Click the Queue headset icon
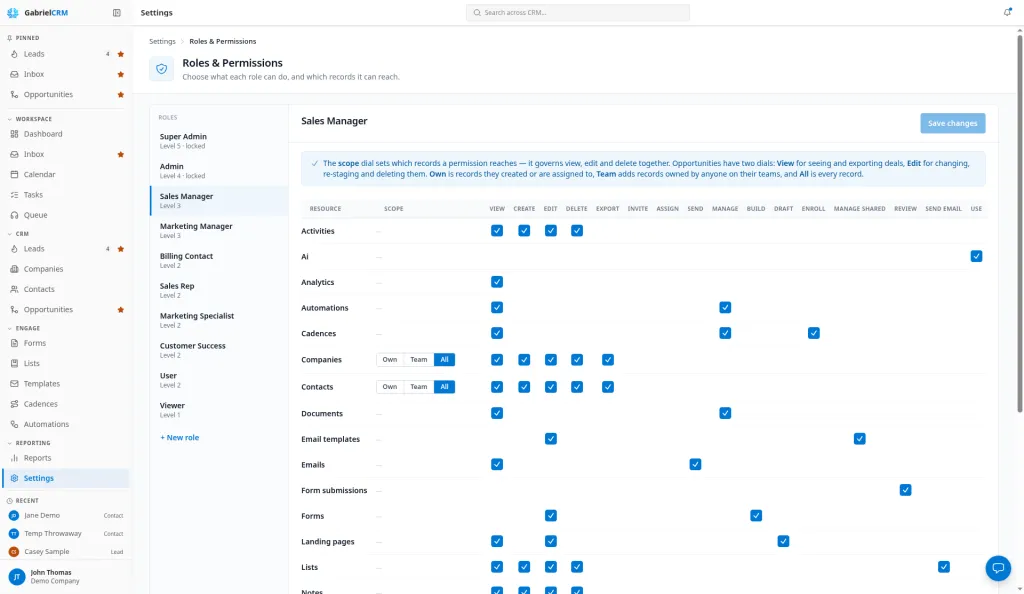The width and height of the screenshot is (1024, 594). 14,215
